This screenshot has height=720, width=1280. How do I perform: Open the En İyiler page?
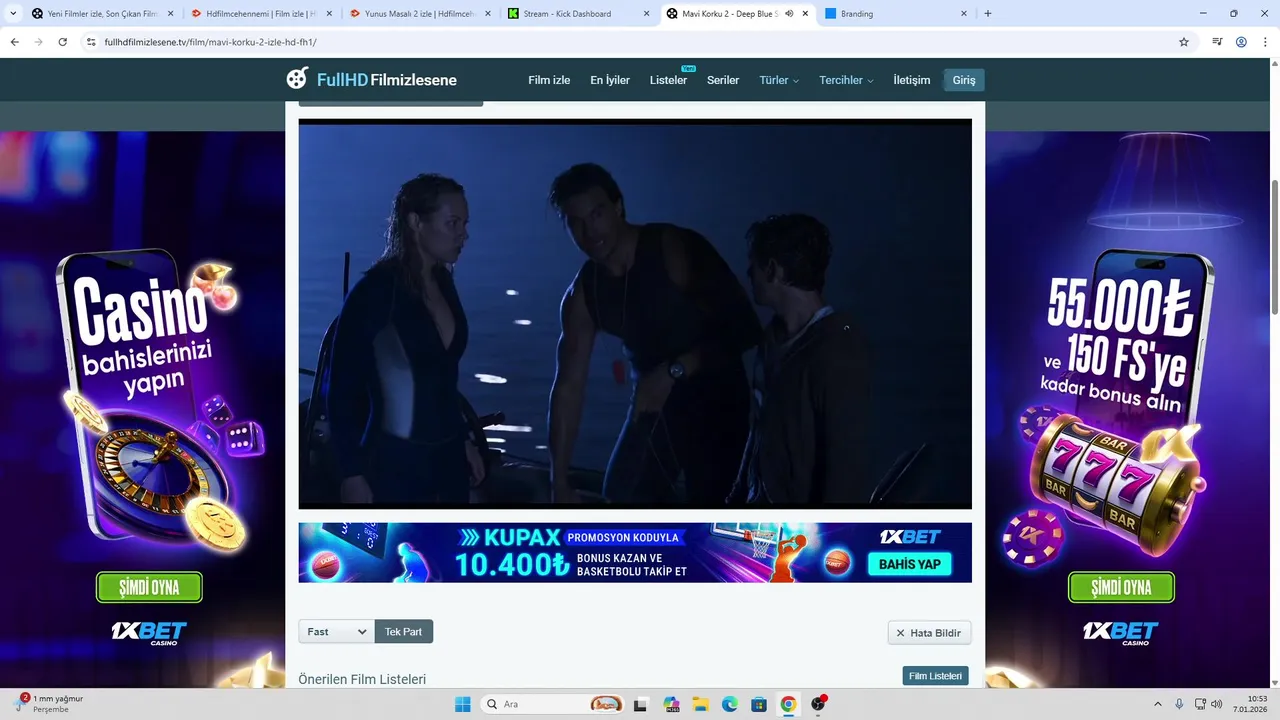click(x=610, y=80)
